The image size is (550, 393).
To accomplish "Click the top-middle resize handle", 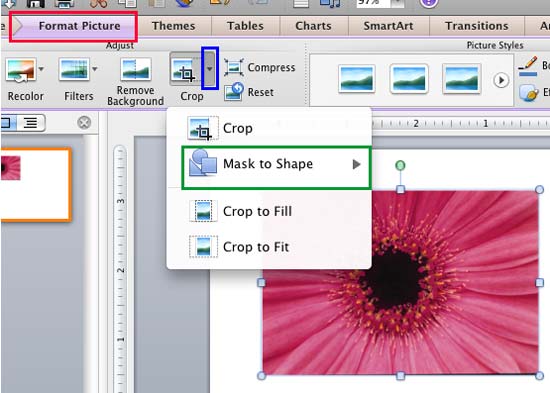I will (400, 189).
